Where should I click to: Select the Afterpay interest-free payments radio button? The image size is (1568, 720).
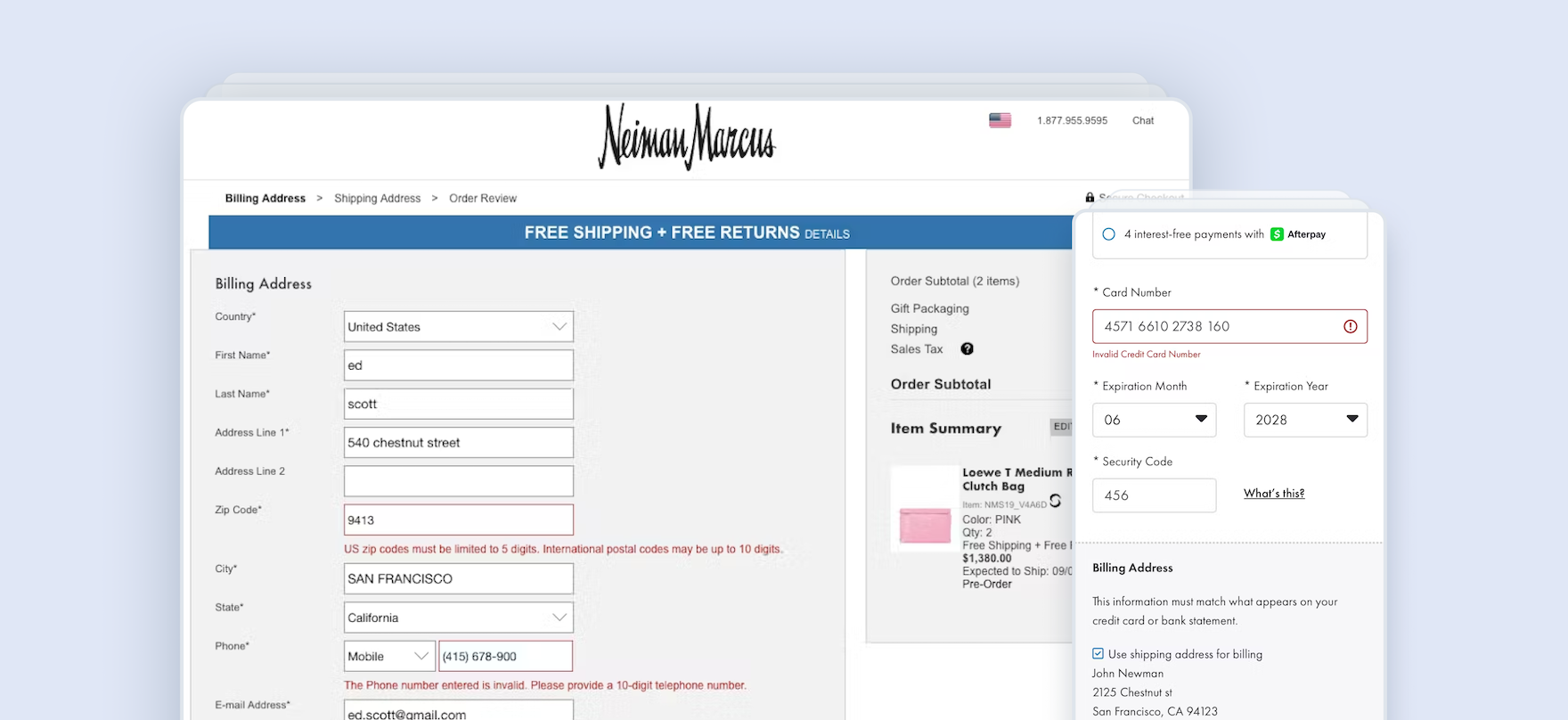coord(1108,234)
